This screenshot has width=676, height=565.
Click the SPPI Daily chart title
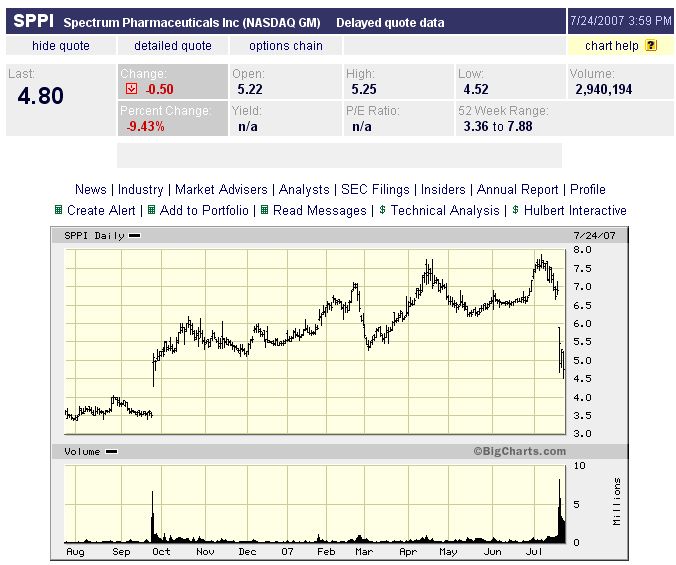(x=94, y=236)
